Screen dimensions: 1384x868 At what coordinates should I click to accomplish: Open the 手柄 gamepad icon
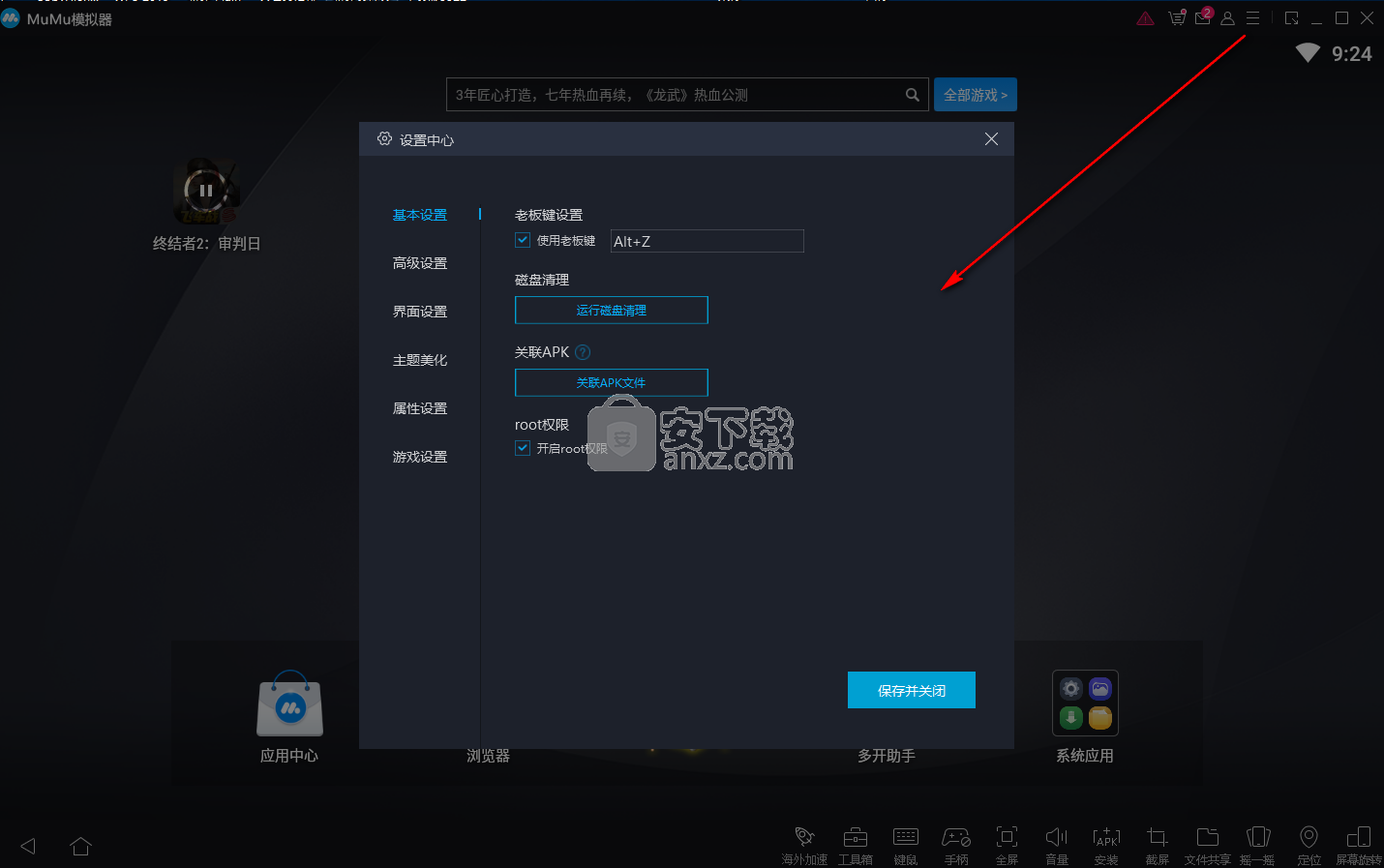[956, 837]
